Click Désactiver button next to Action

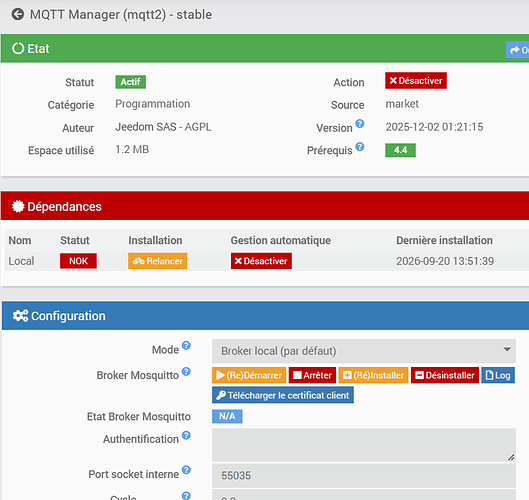click(416, 81)
